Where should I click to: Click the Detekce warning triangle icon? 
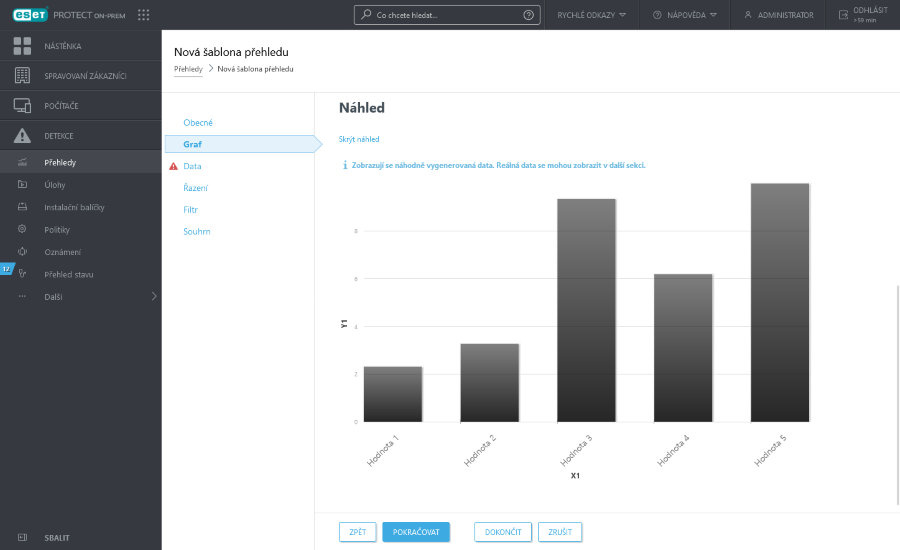(22, 135)
